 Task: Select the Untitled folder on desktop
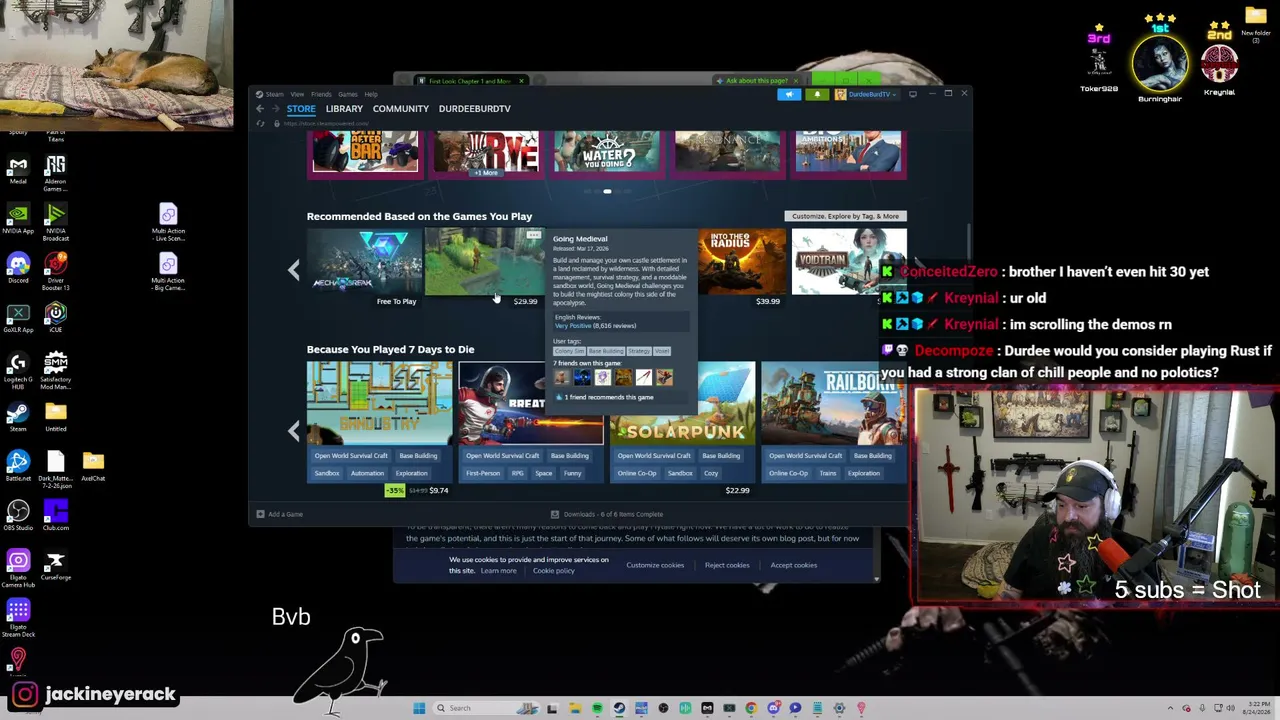56,416
